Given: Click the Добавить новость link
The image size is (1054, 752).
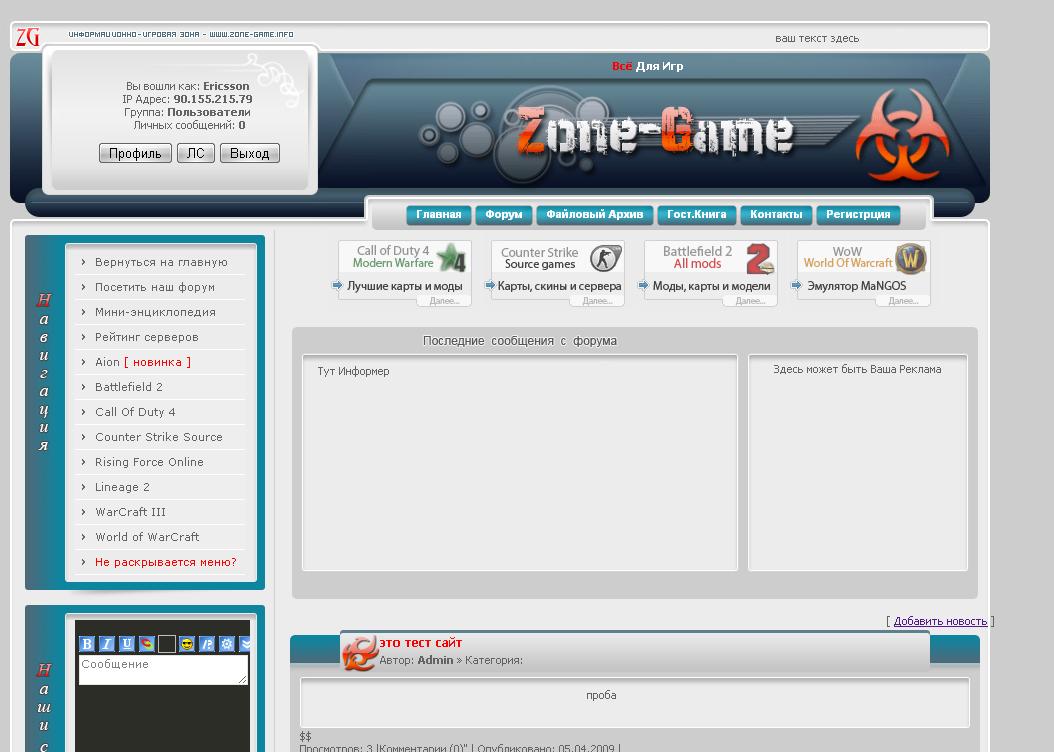Looking at the screenshot, I should pos(940,621).
